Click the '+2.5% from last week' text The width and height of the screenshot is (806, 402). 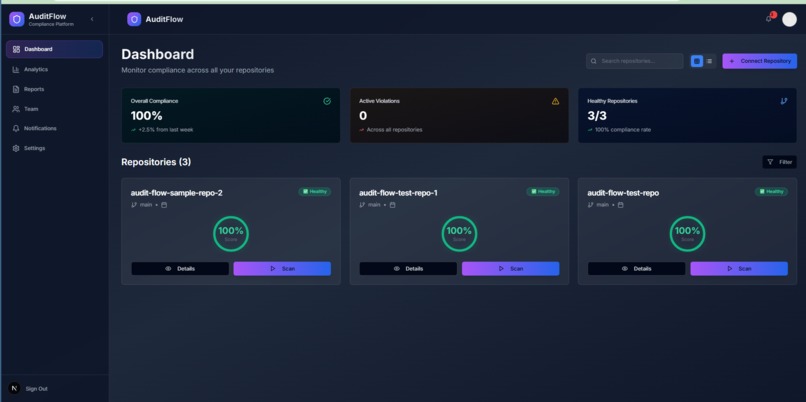(x=166, y=130)
